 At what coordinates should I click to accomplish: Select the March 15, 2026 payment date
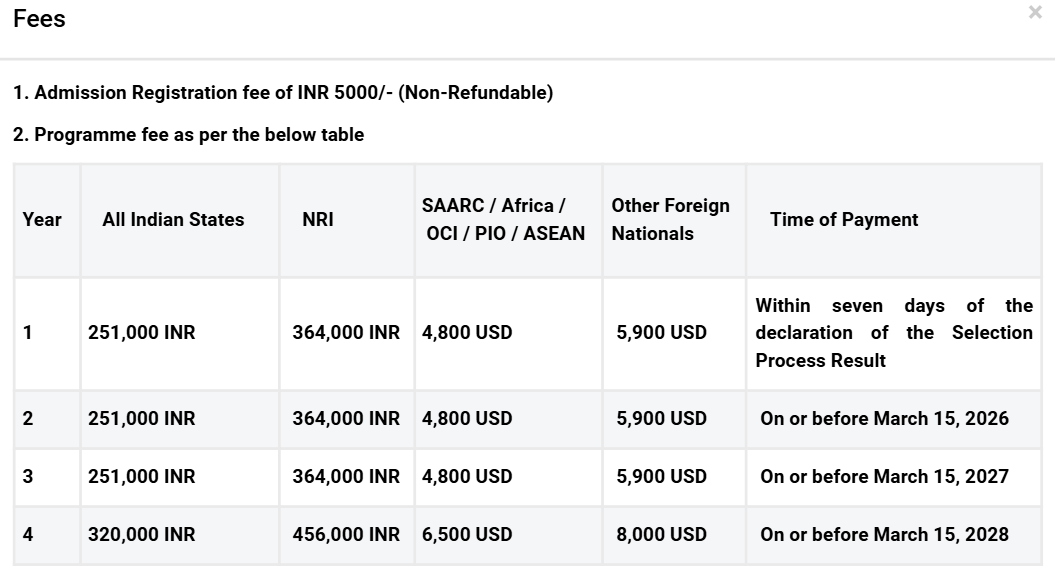pos(884,419)
